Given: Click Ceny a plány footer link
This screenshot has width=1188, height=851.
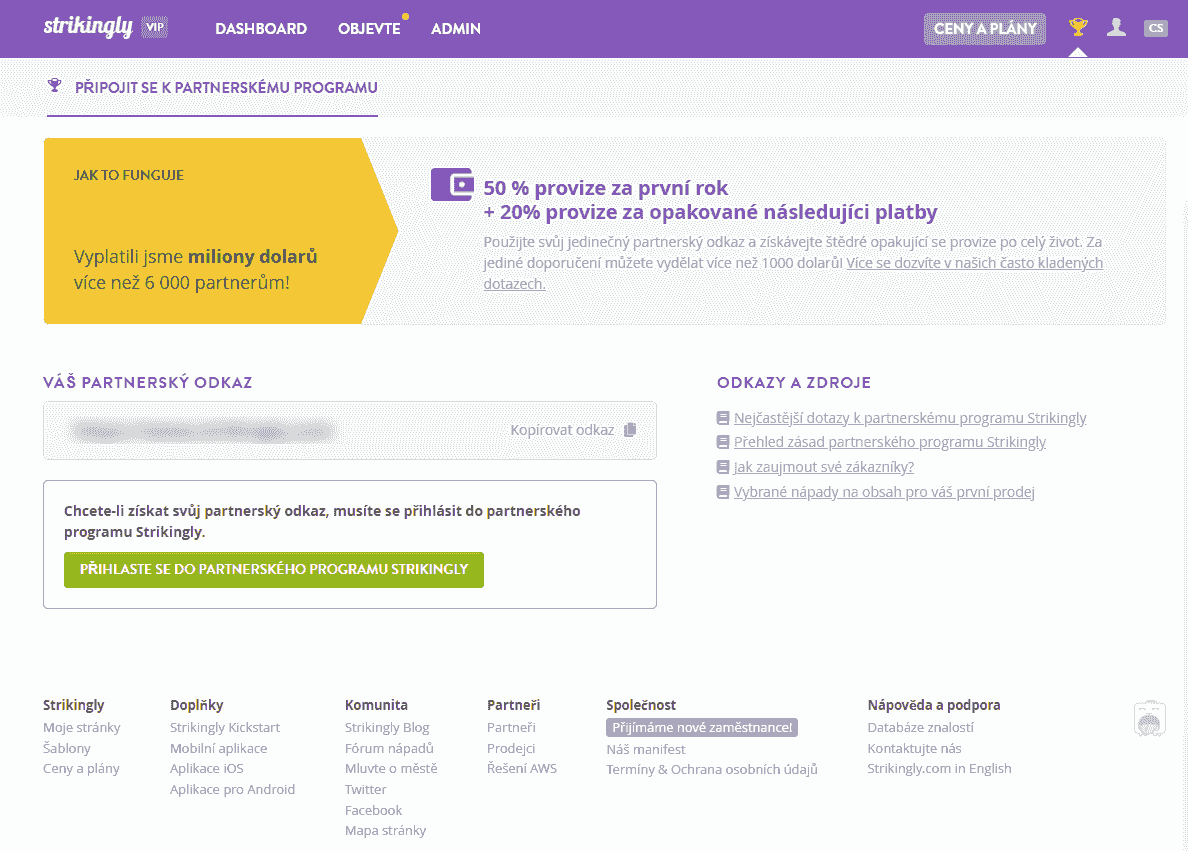Looking at the screenshot, I should (81, 768).
